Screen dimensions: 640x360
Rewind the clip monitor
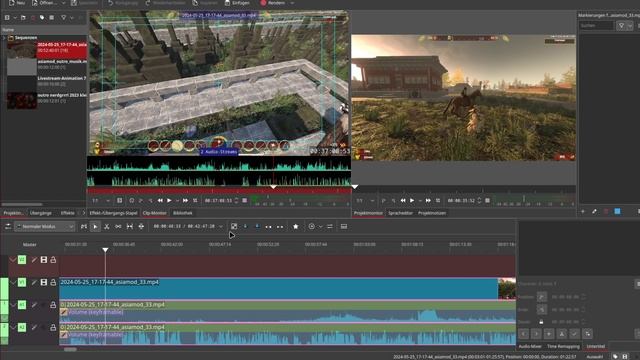tap(160, 200)
